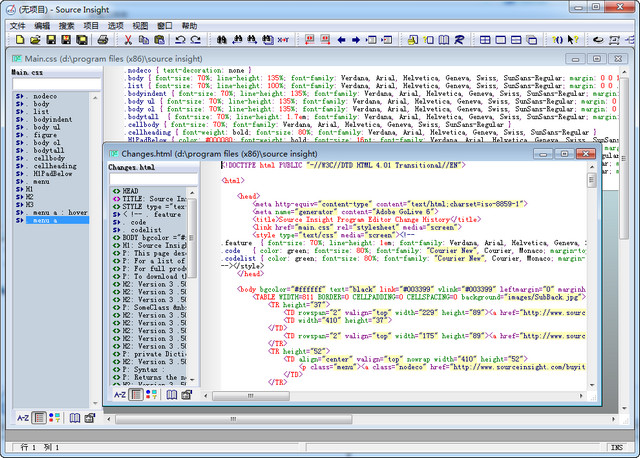The image size is (640, 458).
Task: Select 'menu a : hover' symbol in list
Action: tap(59, 212)
